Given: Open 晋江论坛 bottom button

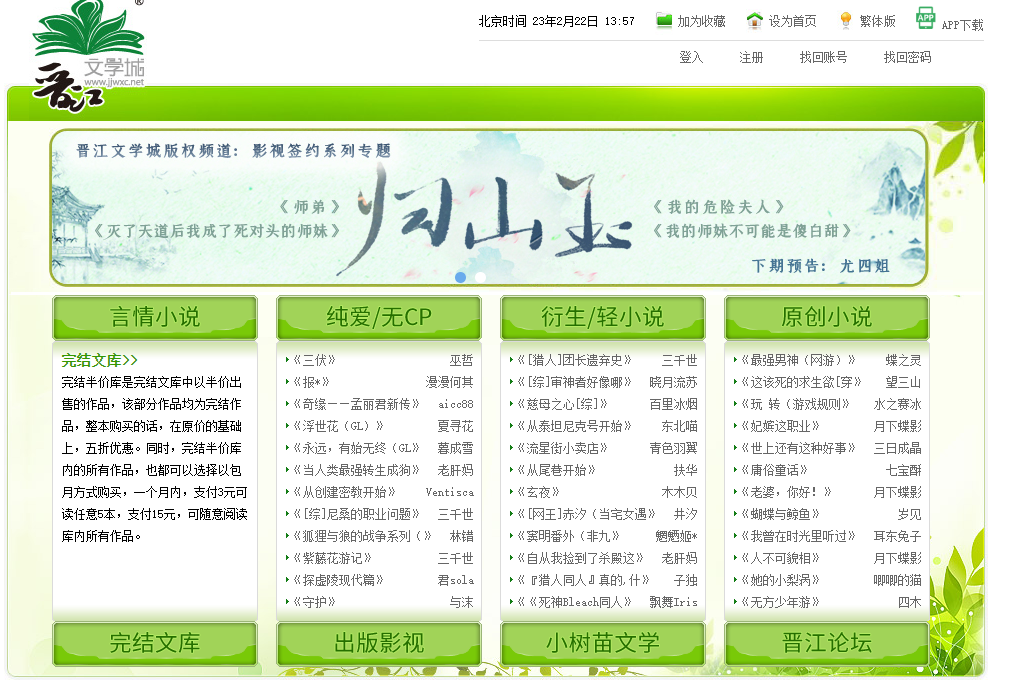Looking at the screenshot, I should 826,644.
